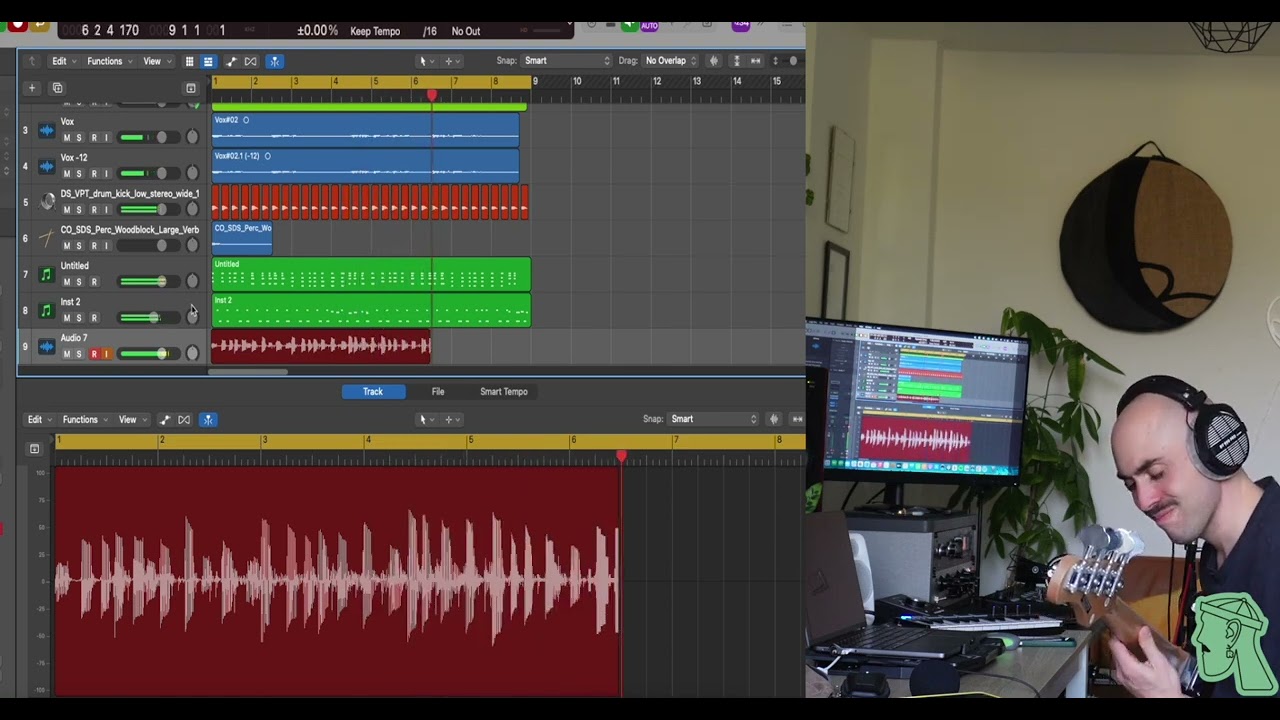Open the tracks area View dropdown
Screen dimensions: 1280x720
(x=155, y=61)
